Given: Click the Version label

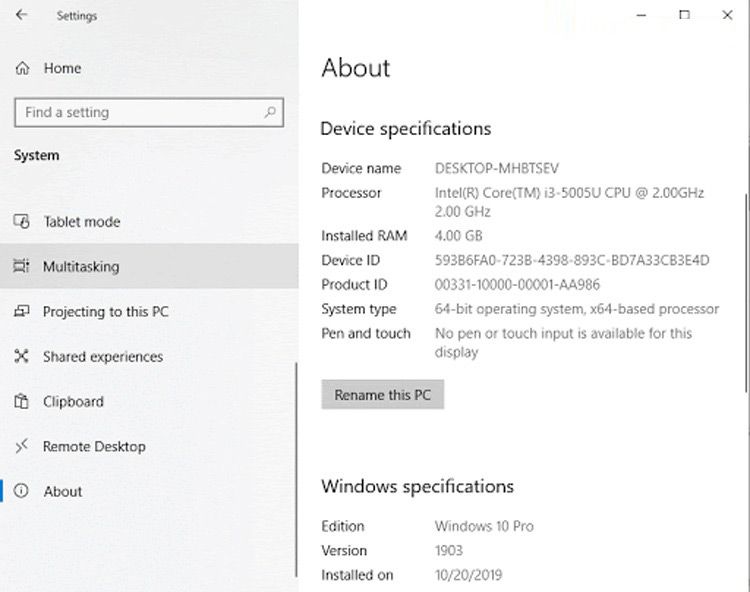Looking at the screenshot, I should tap(344, 550).
